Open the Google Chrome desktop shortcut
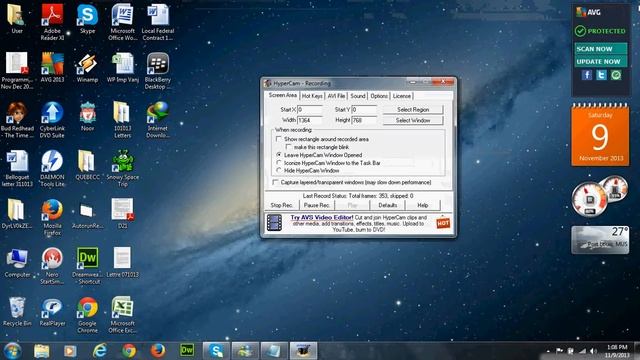Image resolution: width=640 pixels, height=360 pixels. 87,314
